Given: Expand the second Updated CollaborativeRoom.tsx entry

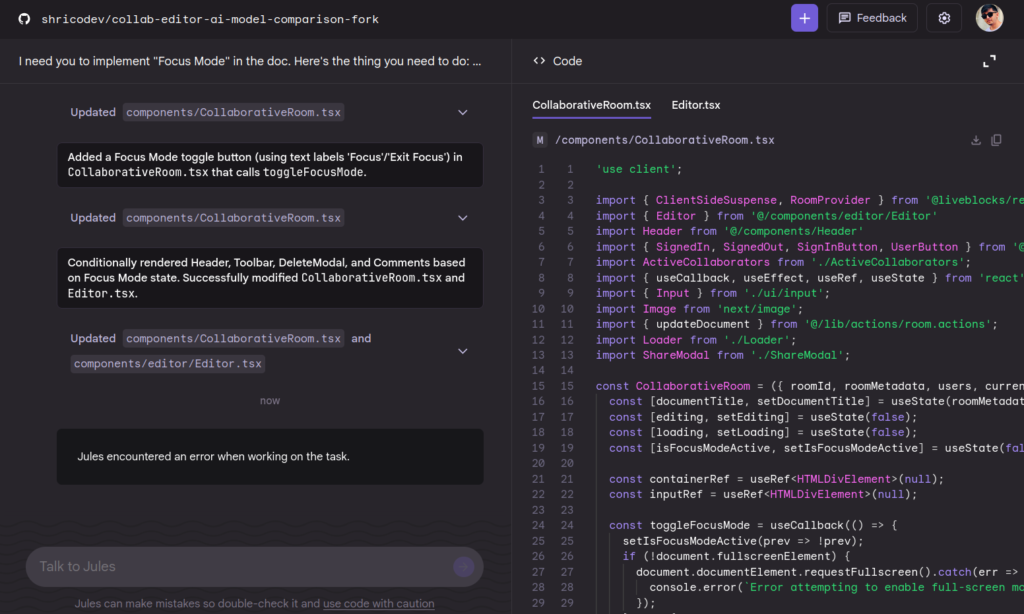Looking at the screenshot, I should point(462,218).
